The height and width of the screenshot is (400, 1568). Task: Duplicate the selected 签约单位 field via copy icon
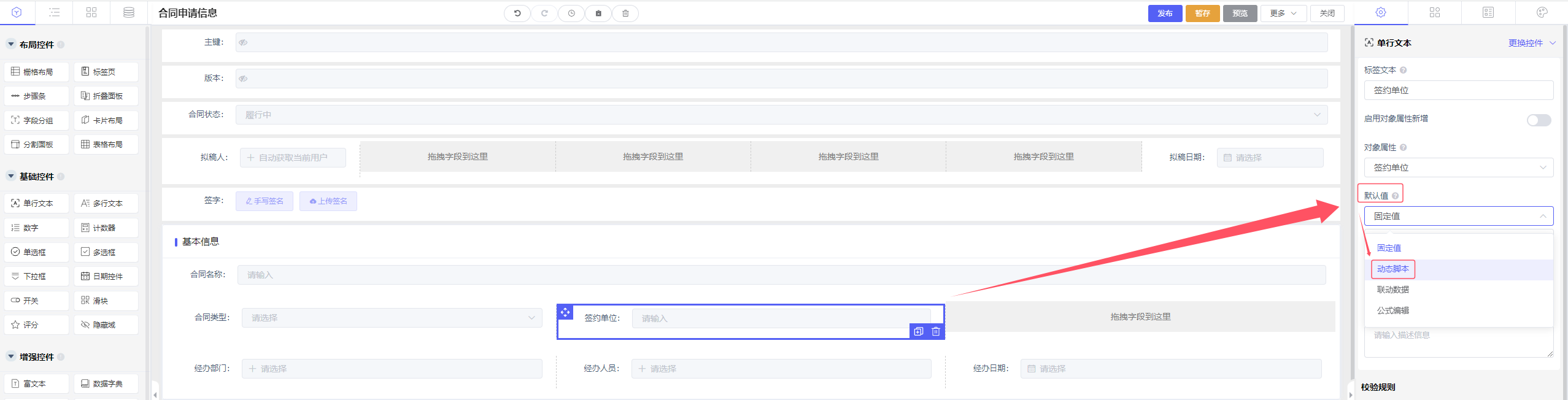pyautogui.click(x=918, y=331)
